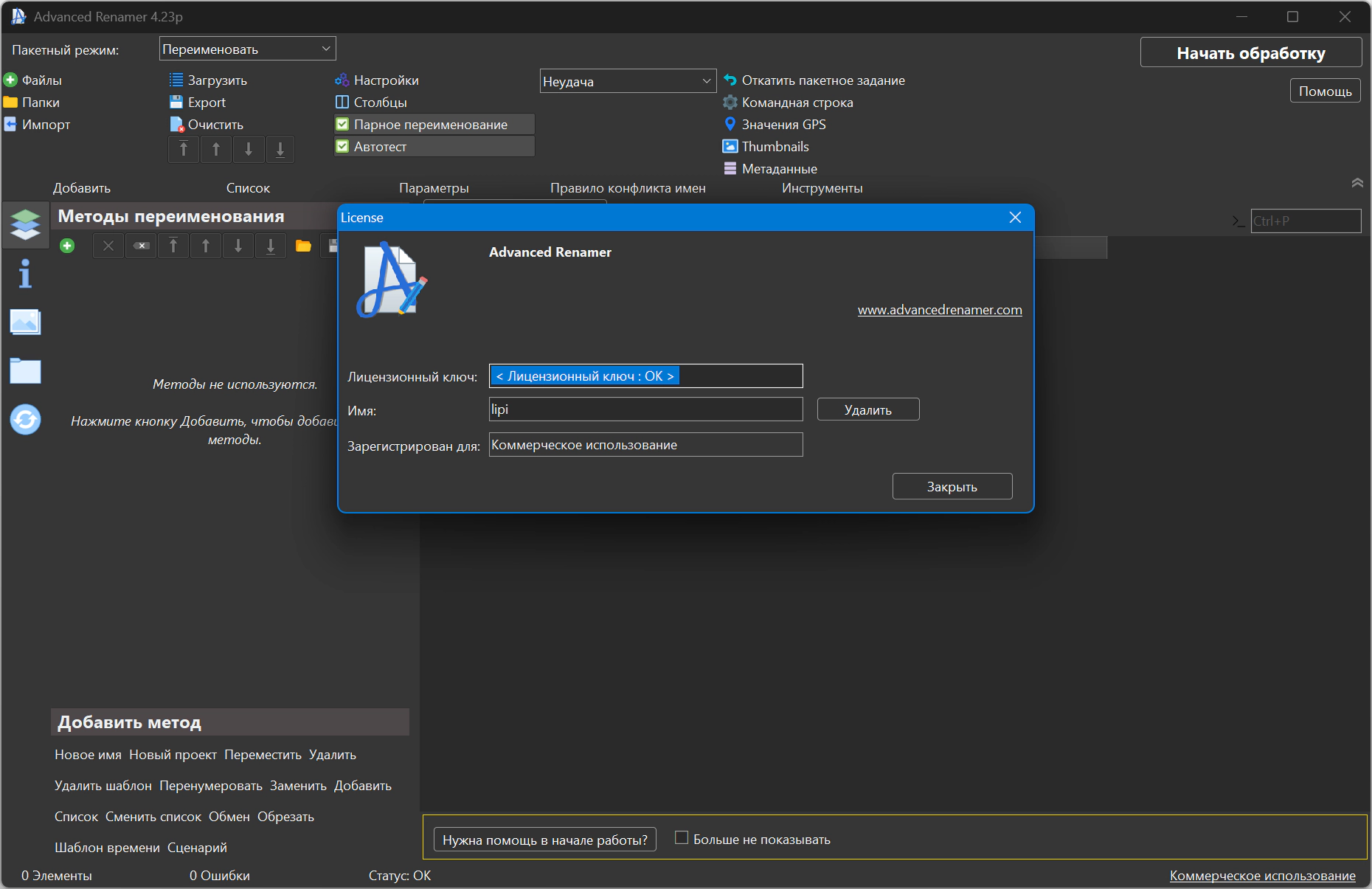Click the Файлы add files icon
This screenshot has height=889, width=1372.
11,80
